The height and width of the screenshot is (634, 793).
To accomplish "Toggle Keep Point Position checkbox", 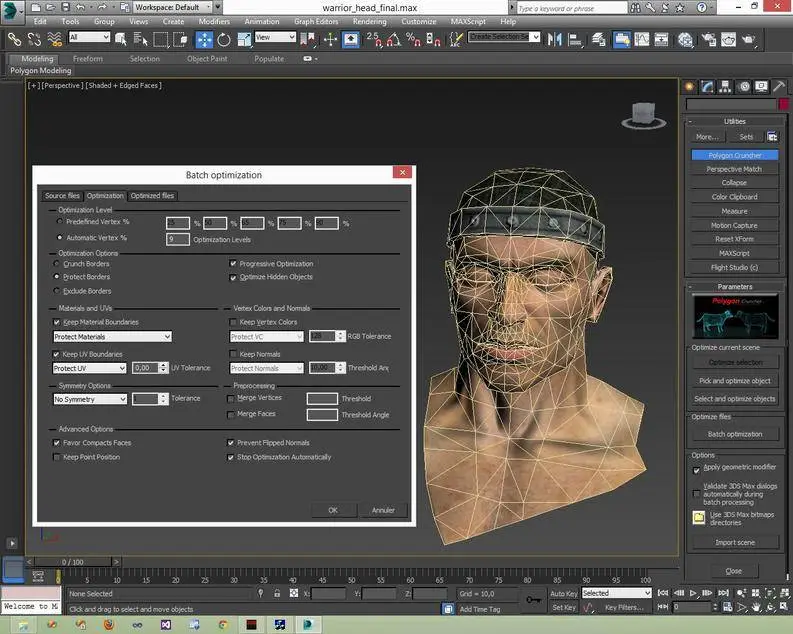I will (57, 457).
